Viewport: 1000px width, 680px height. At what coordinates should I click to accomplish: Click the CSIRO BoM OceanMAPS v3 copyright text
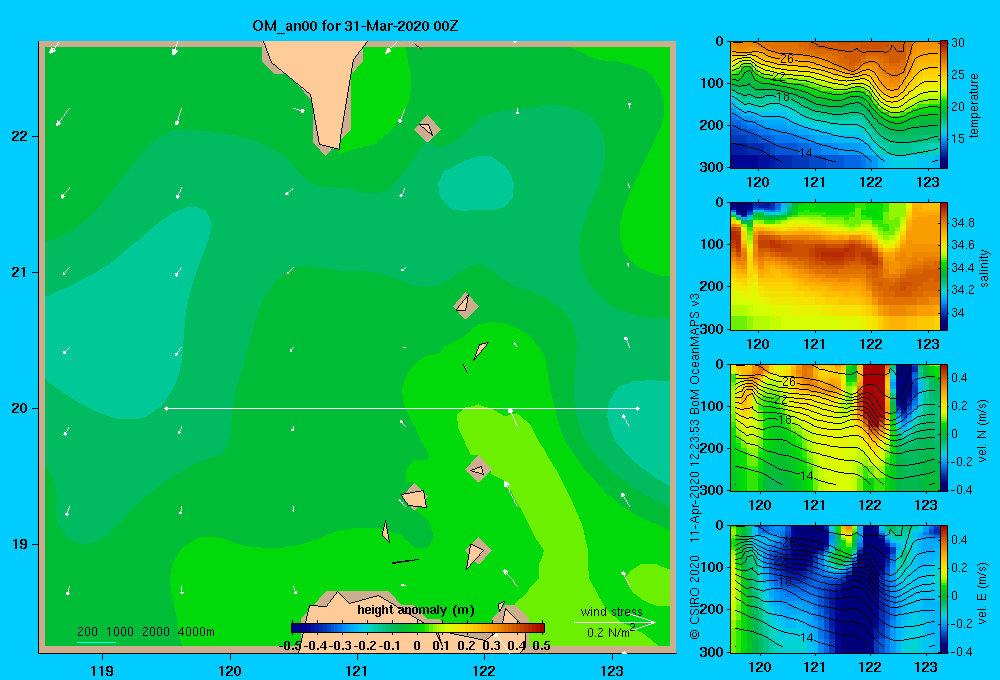pyautogui.click(x=695, y=466)
